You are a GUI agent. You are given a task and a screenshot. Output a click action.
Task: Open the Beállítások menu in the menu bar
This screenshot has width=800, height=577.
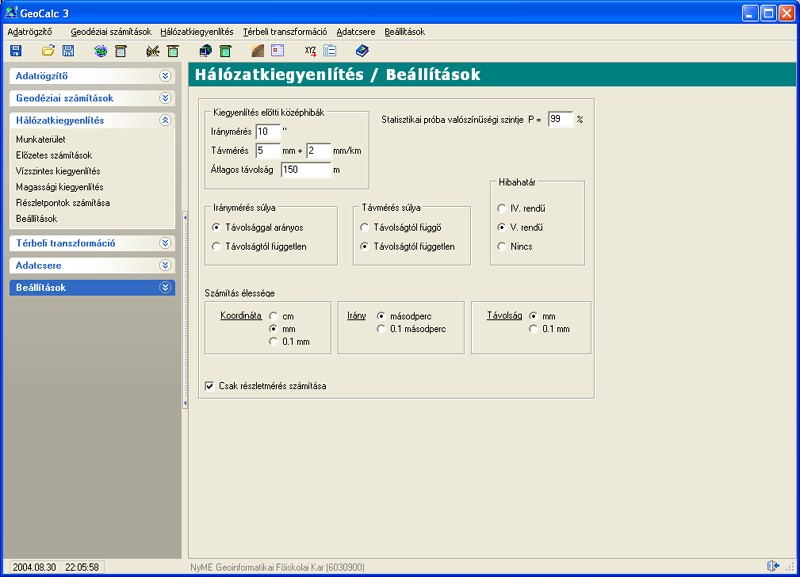pyautogui.click(x=405, y=32)
